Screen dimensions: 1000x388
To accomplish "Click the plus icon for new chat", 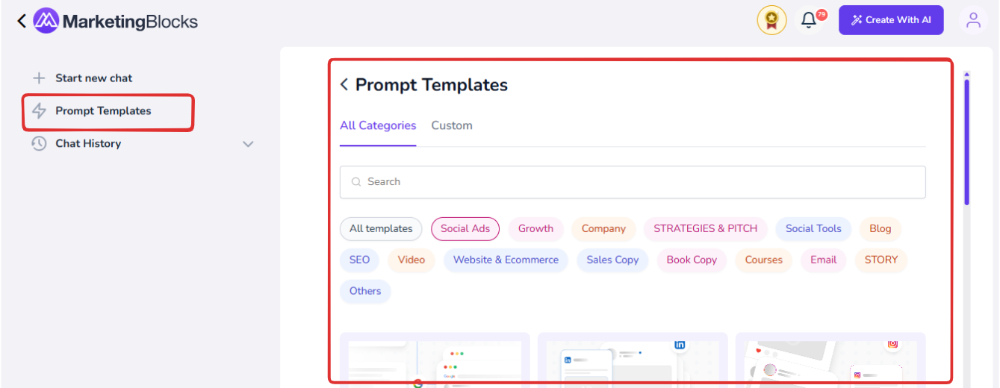I will click(39, 78).
